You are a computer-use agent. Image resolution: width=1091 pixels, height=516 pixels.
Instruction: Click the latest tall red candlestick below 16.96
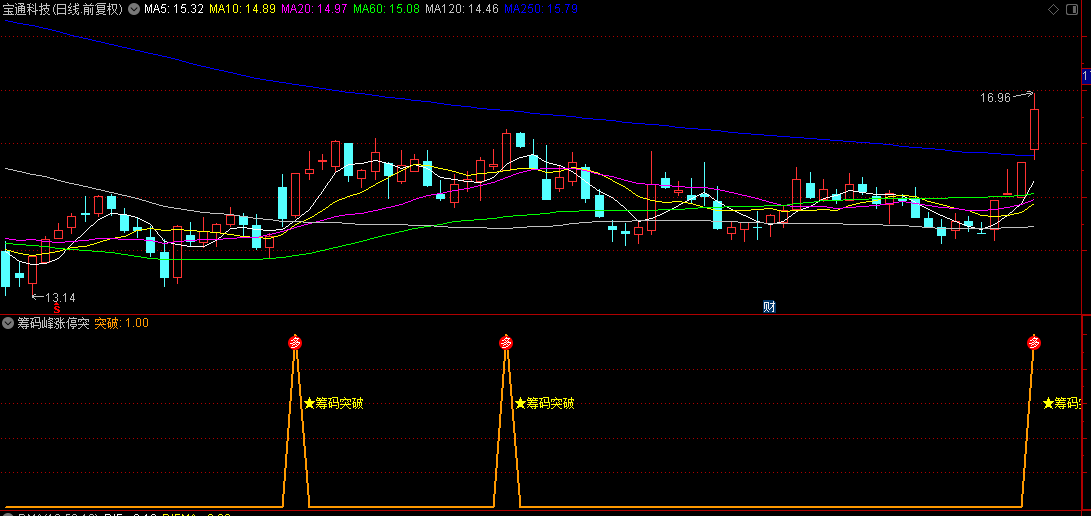click(x=1034, y=127)
